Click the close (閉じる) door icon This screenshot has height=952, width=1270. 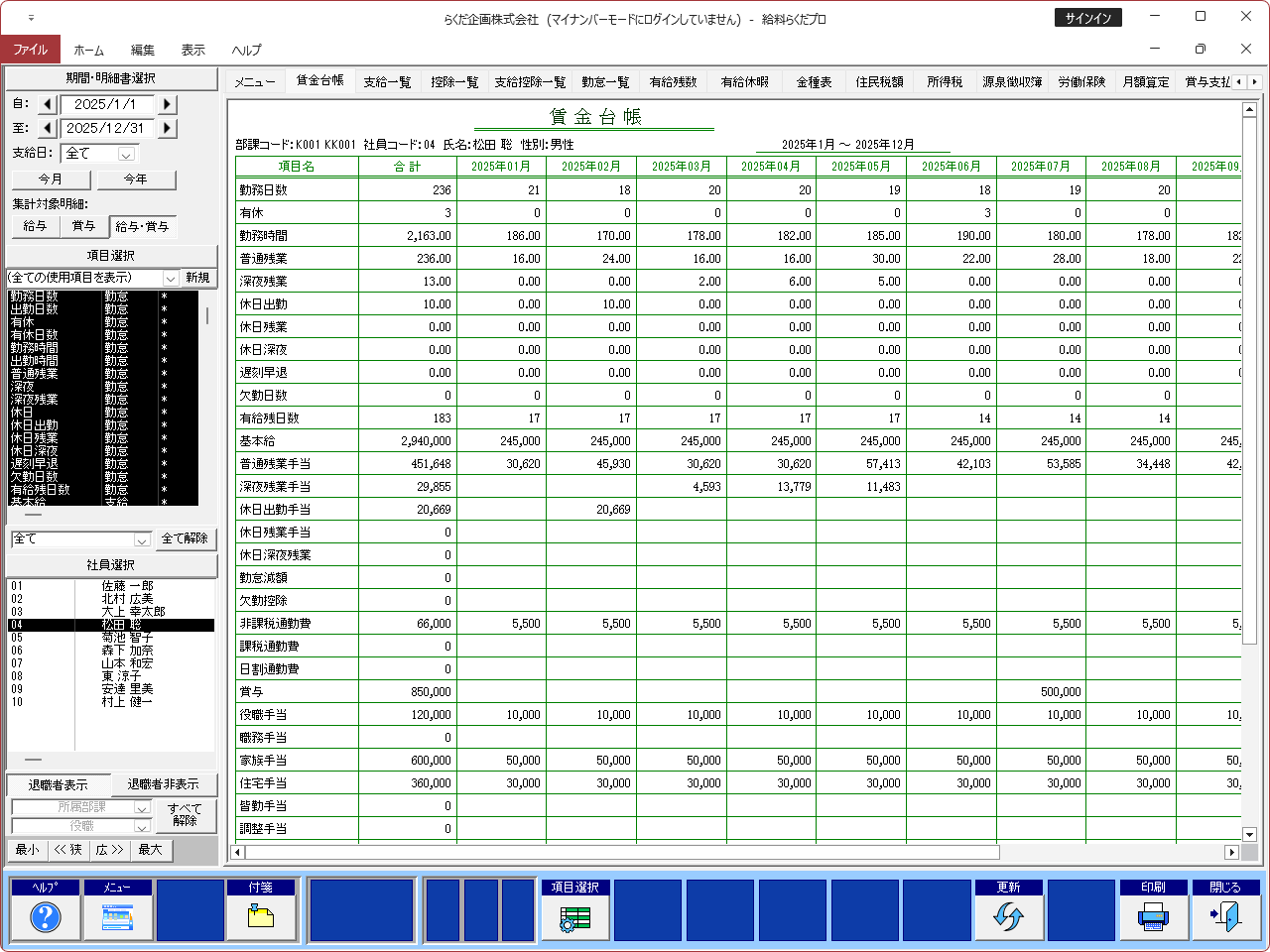1225,917
